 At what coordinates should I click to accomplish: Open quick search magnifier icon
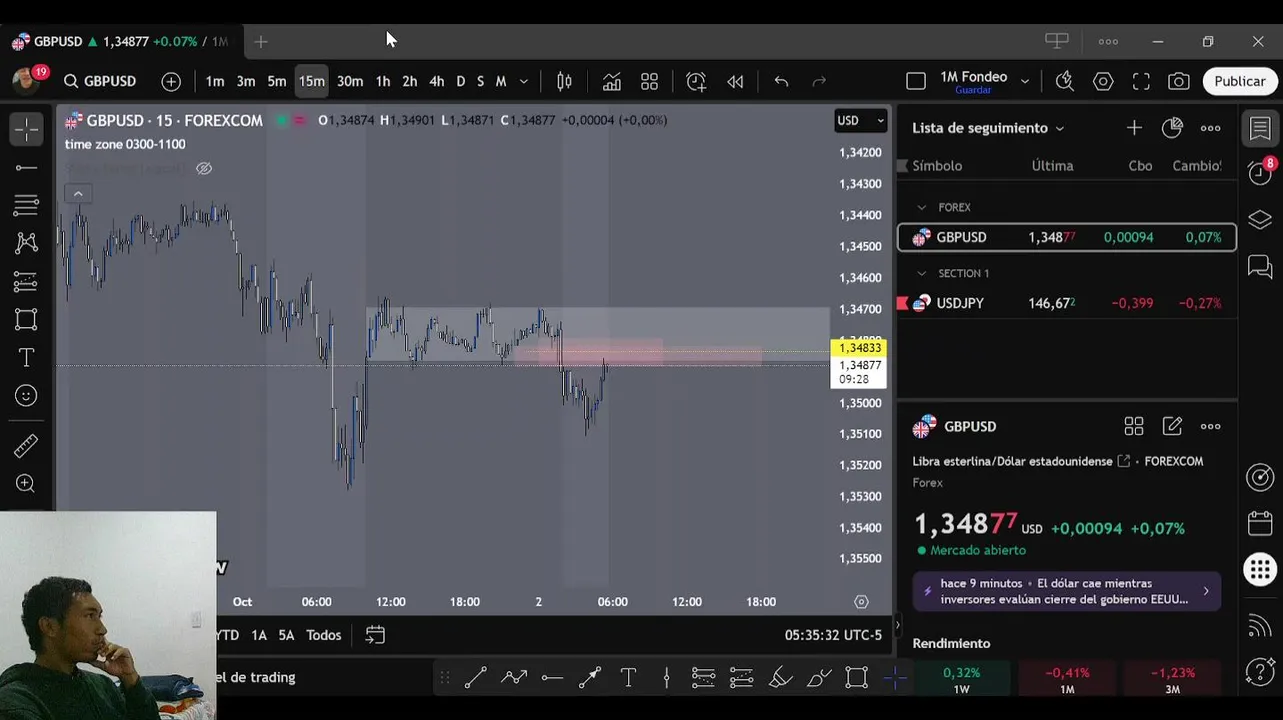tap(1065, 81)
